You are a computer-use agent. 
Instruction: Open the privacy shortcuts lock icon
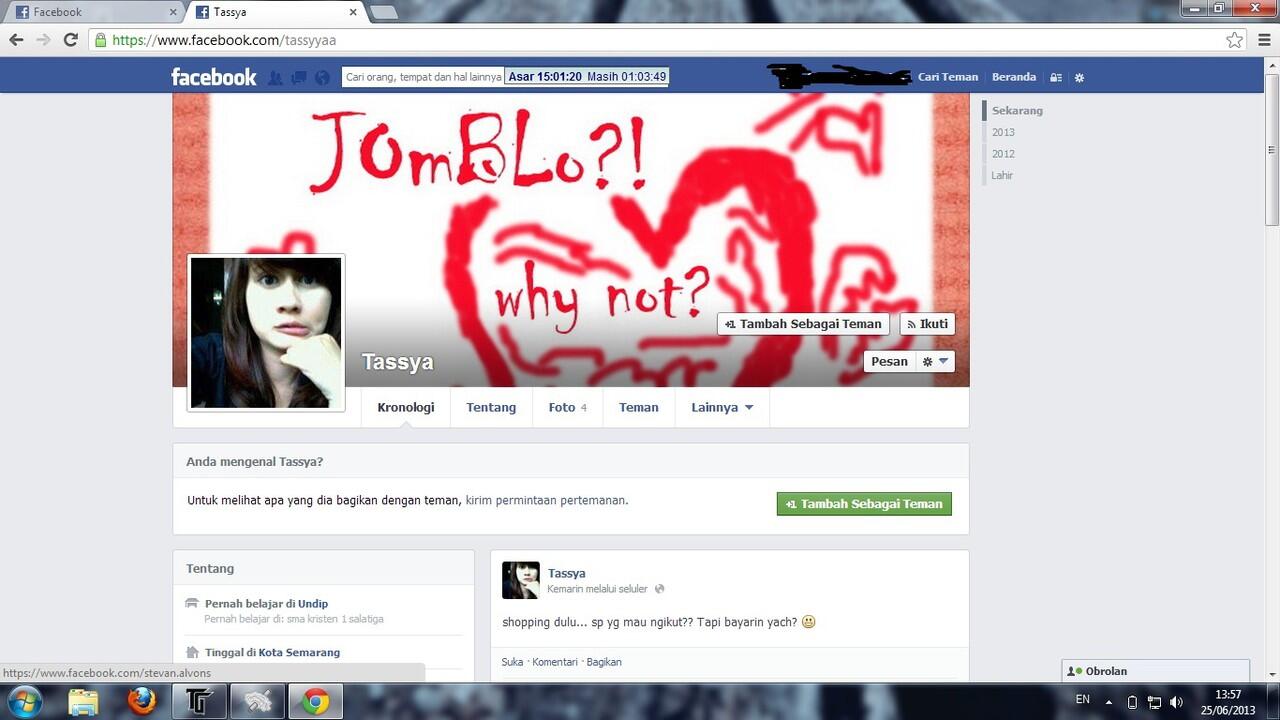[1056, 77]
